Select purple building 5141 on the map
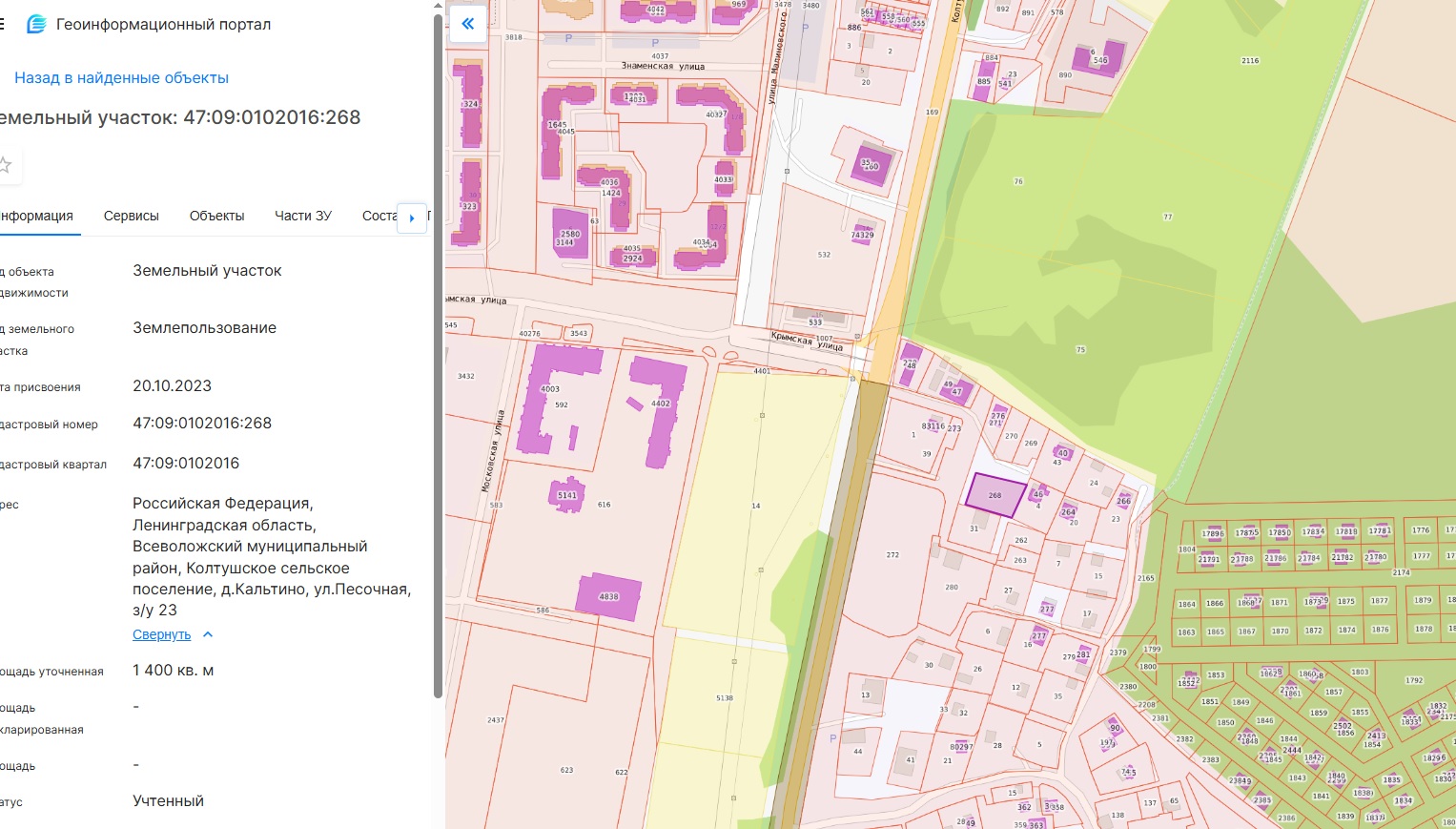 (x=566, y=494)
